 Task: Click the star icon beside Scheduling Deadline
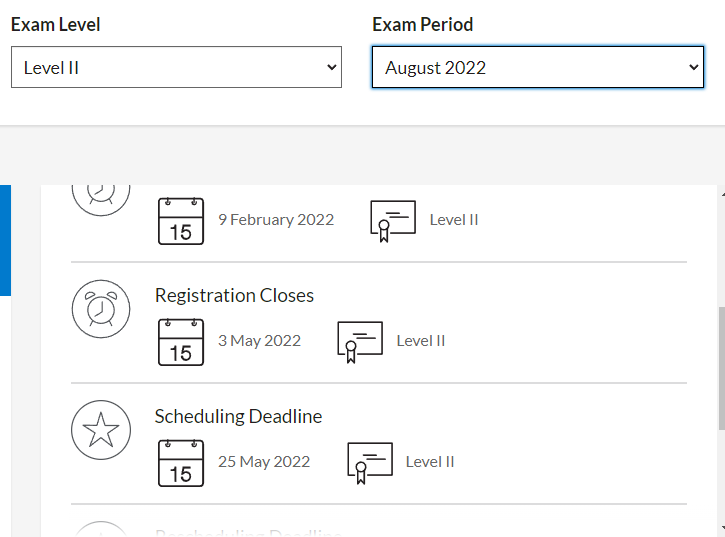(x=101, y=430)
